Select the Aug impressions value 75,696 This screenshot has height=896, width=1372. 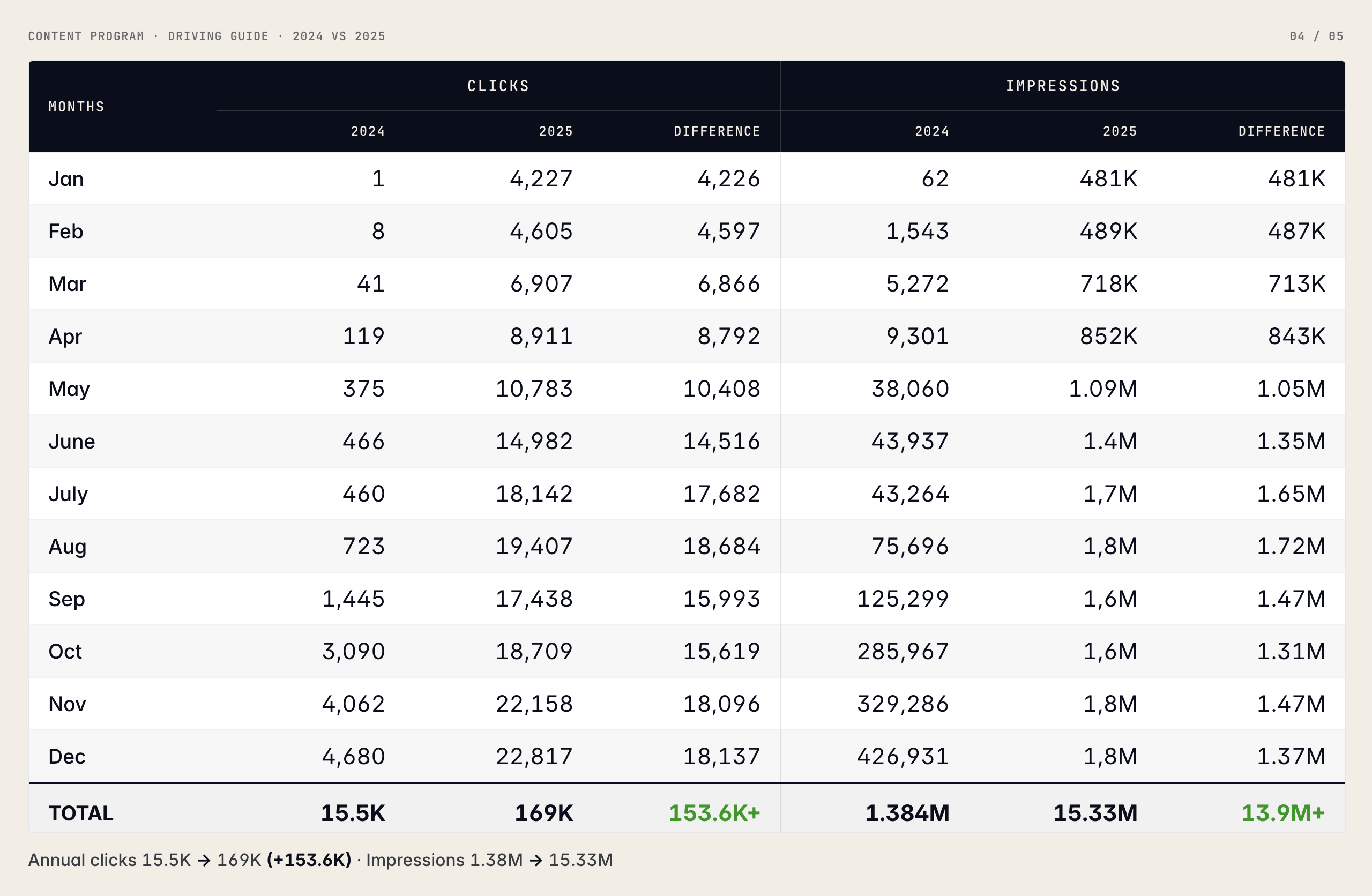pos(910,546)
